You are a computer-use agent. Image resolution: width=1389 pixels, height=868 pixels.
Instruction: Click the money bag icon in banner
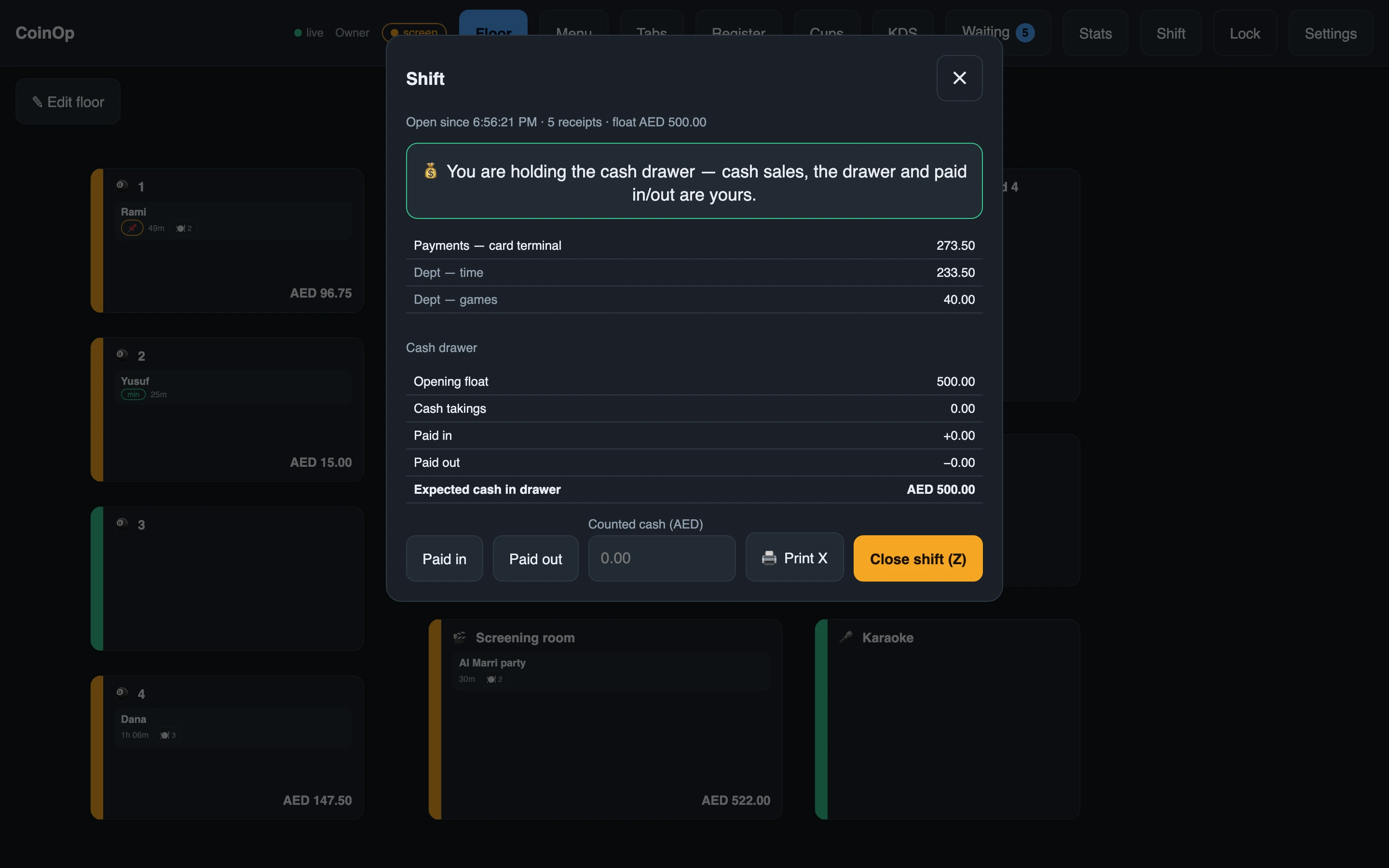pyautogui.click(x=431, y=171)
